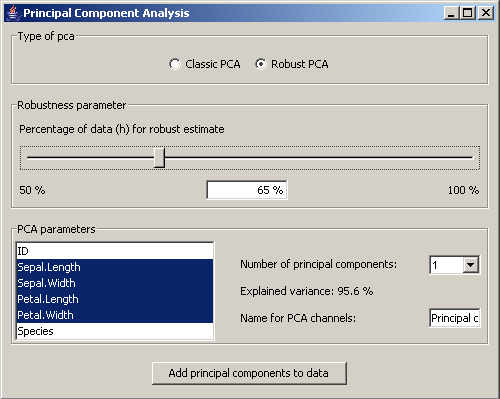500x399 pixels.
Task: Select Petal.Length in the variables list
Action: (x=115, y=299)
